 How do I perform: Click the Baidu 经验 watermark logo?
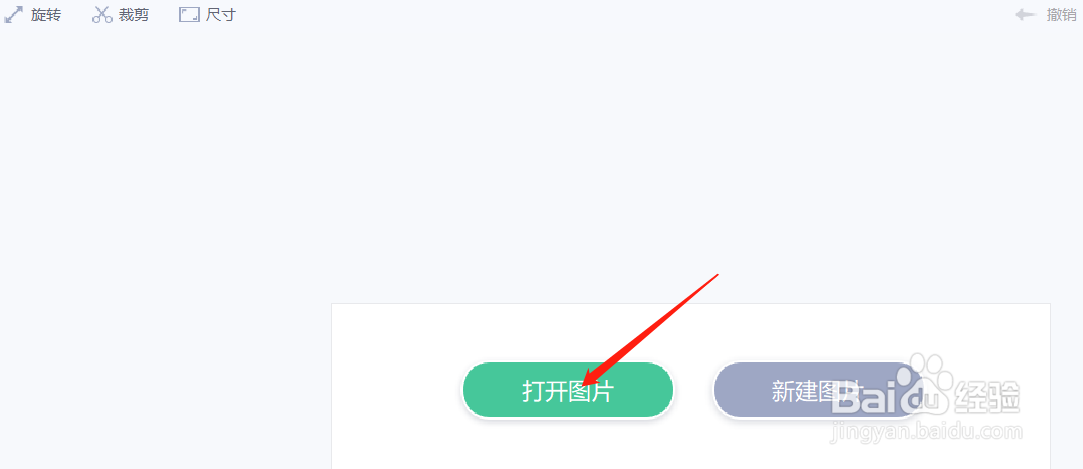click(926, 397)
